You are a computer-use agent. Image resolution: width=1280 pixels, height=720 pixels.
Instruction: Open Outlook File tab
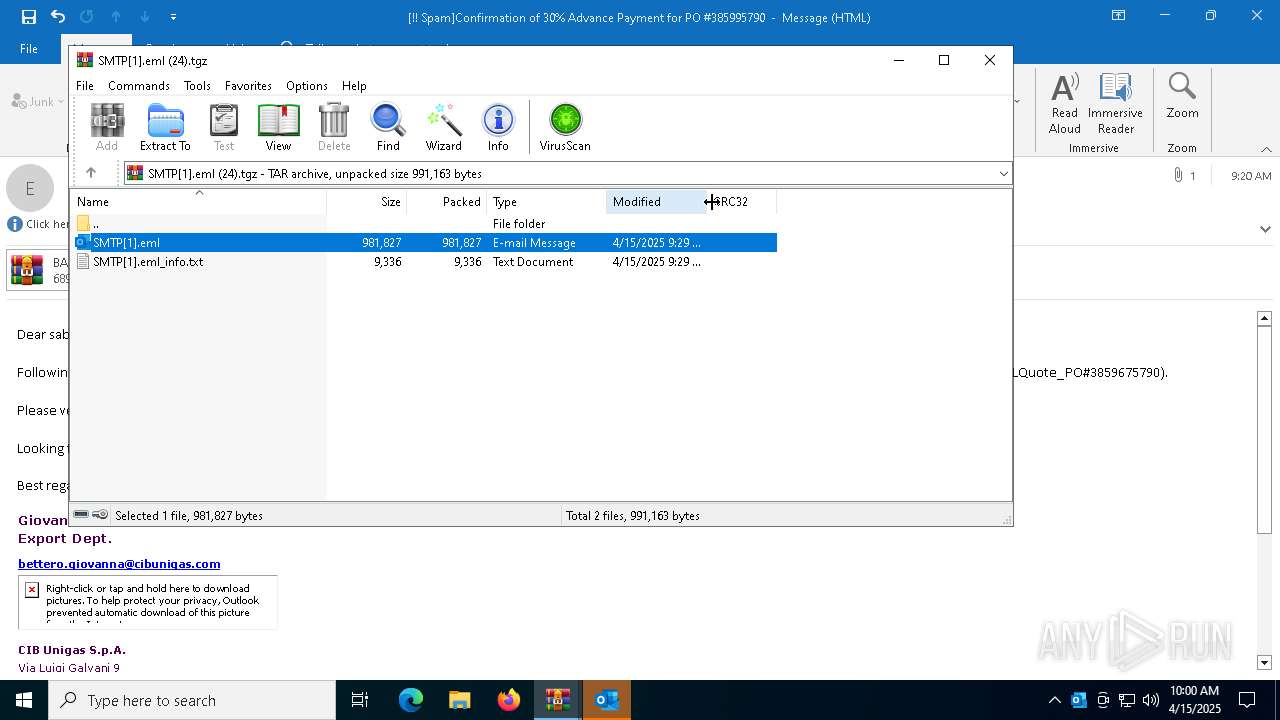[29, 48]
